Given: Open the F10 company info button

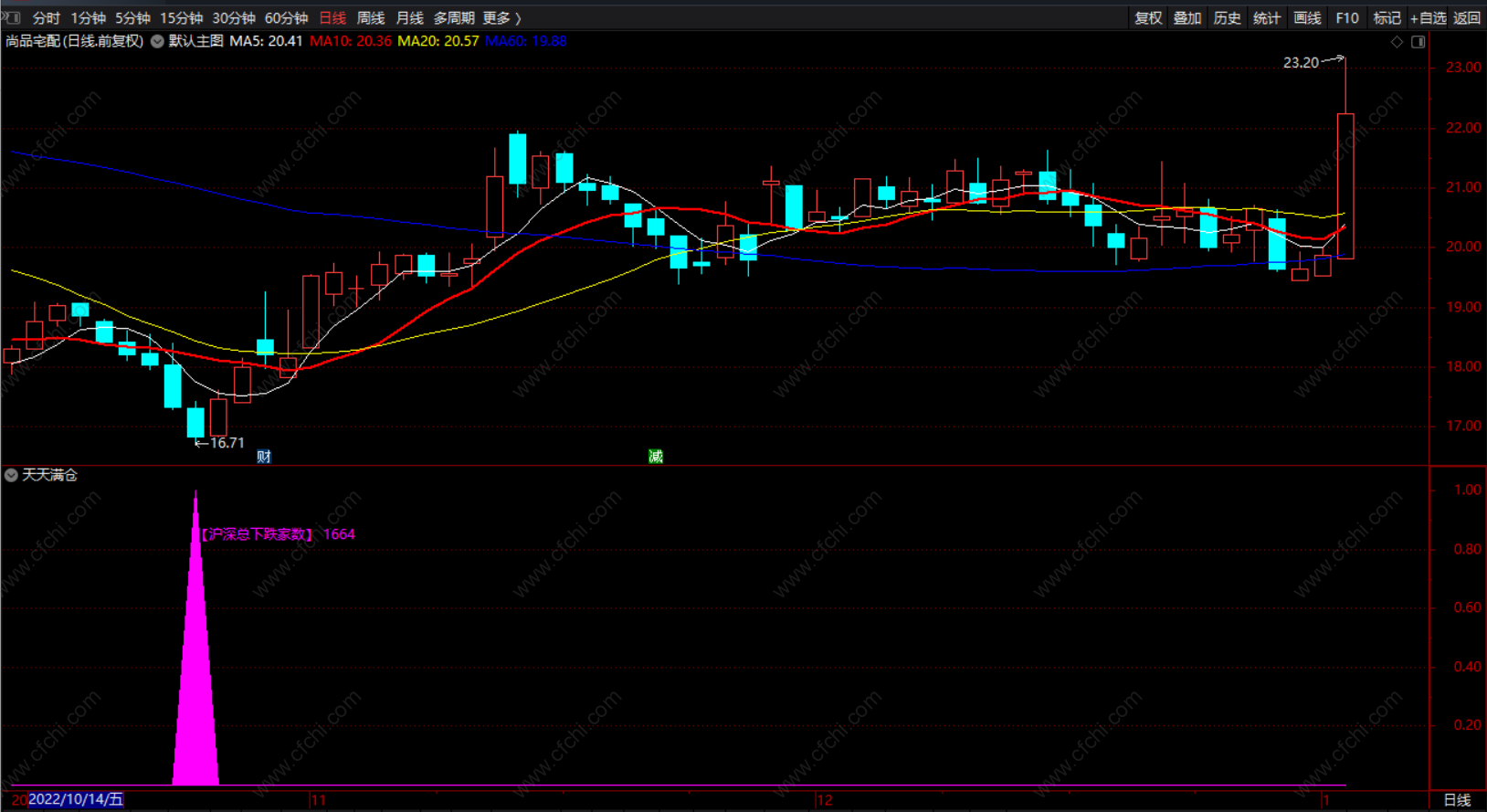Looking at the screenshot, I should (x=1347, y=18).
